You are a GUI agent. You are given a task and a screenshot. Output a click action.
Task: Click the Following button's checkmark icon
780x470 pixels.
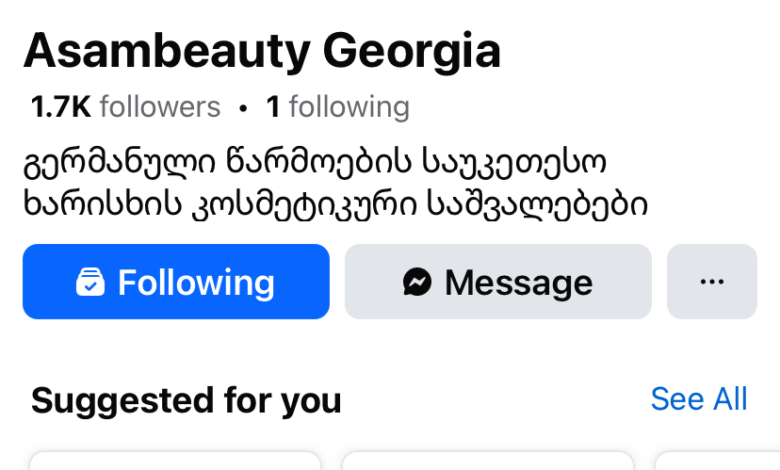point(90,283)
